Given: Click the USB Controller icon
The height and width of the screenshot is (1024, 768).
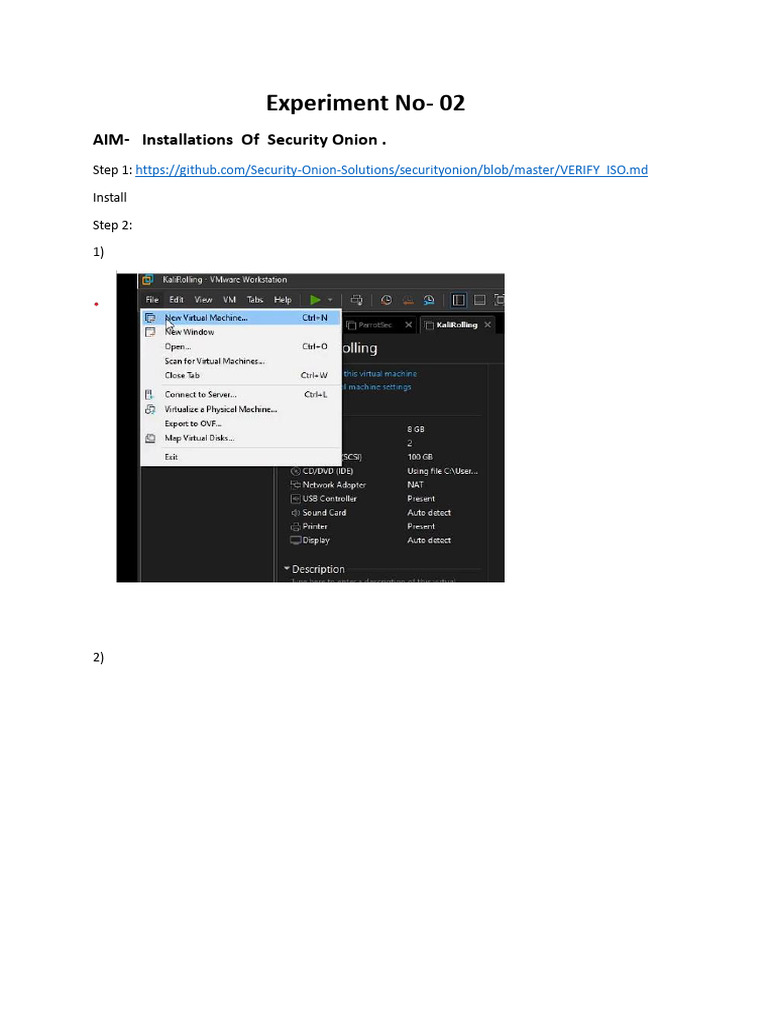Looking at the screenshot, I should coord(295,498).
